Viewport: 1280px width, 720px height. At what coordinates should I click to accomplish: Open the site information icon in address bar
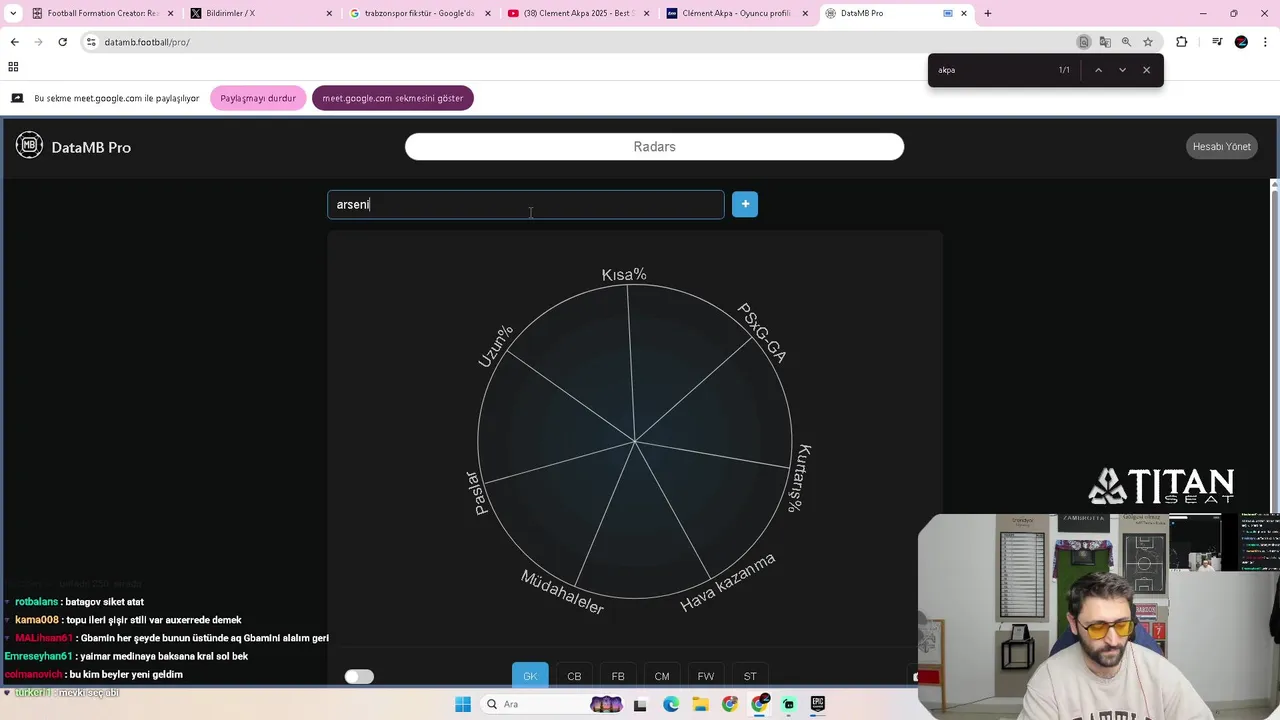click(91, 42)
